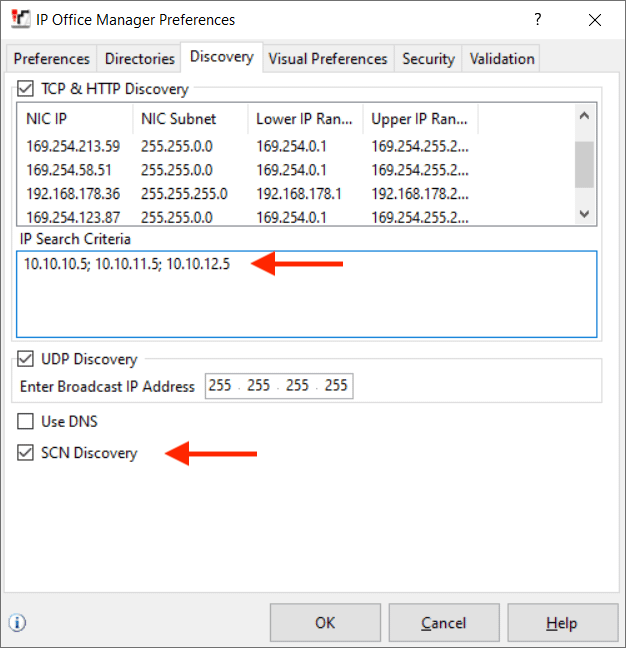The width and height of the screenshot is (626, 648).
Task: Uncheck the SCN Discovery option
Action: pos(26,453)
